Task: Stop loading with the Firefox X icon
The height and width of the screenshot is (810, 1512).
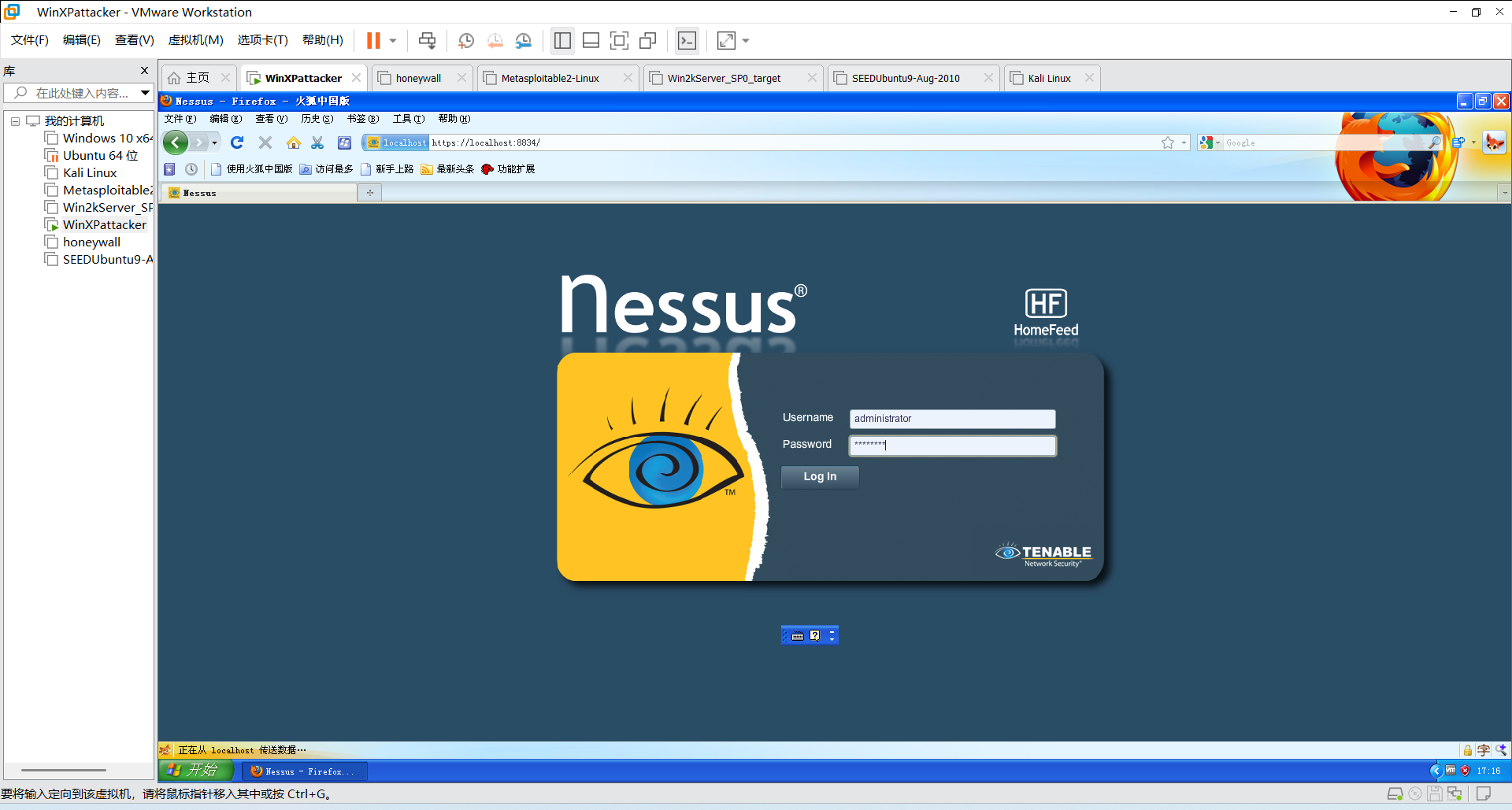Action: pyautogui.click(x=265, y=142)
